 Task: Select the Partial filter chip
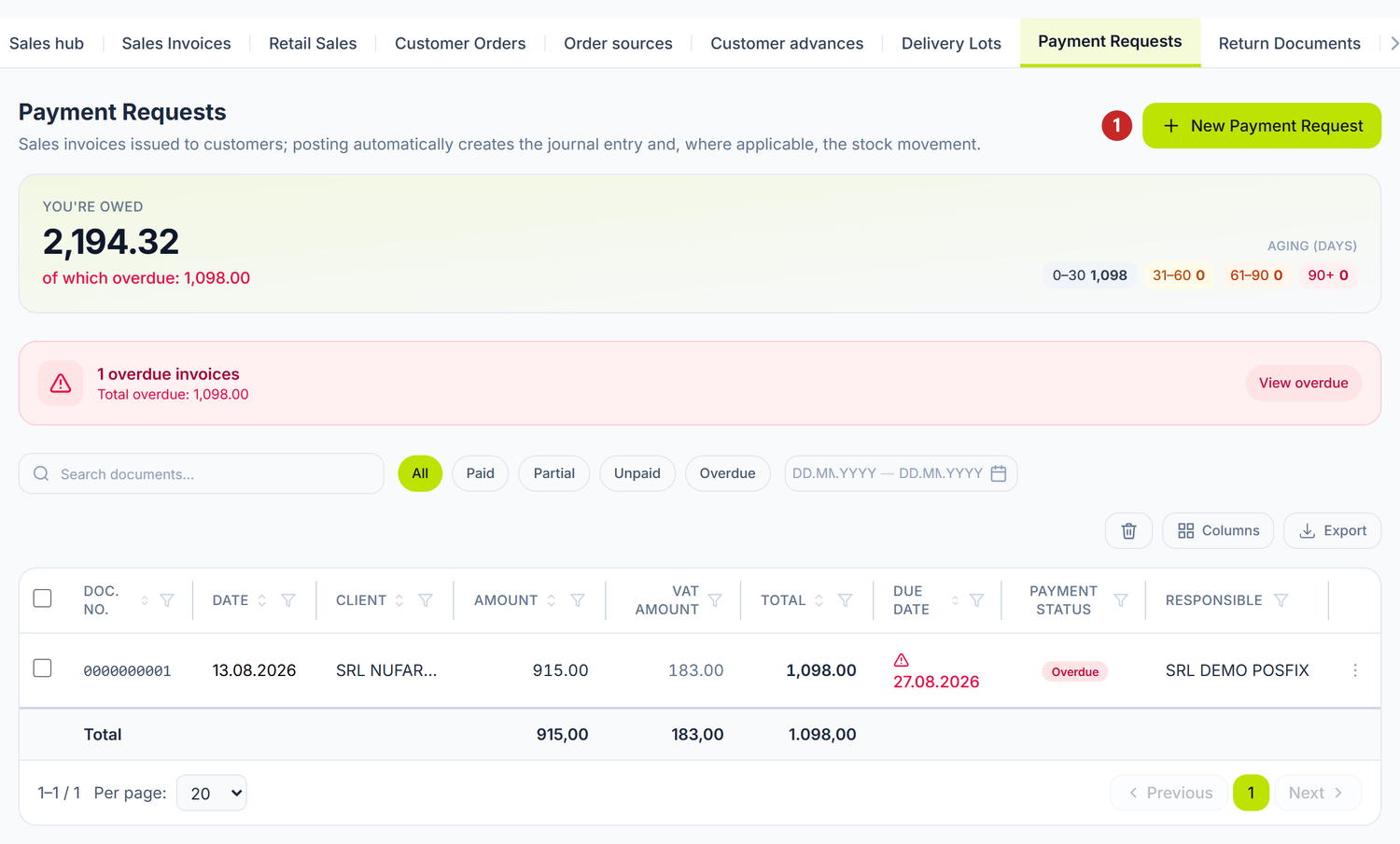(554, 473)
